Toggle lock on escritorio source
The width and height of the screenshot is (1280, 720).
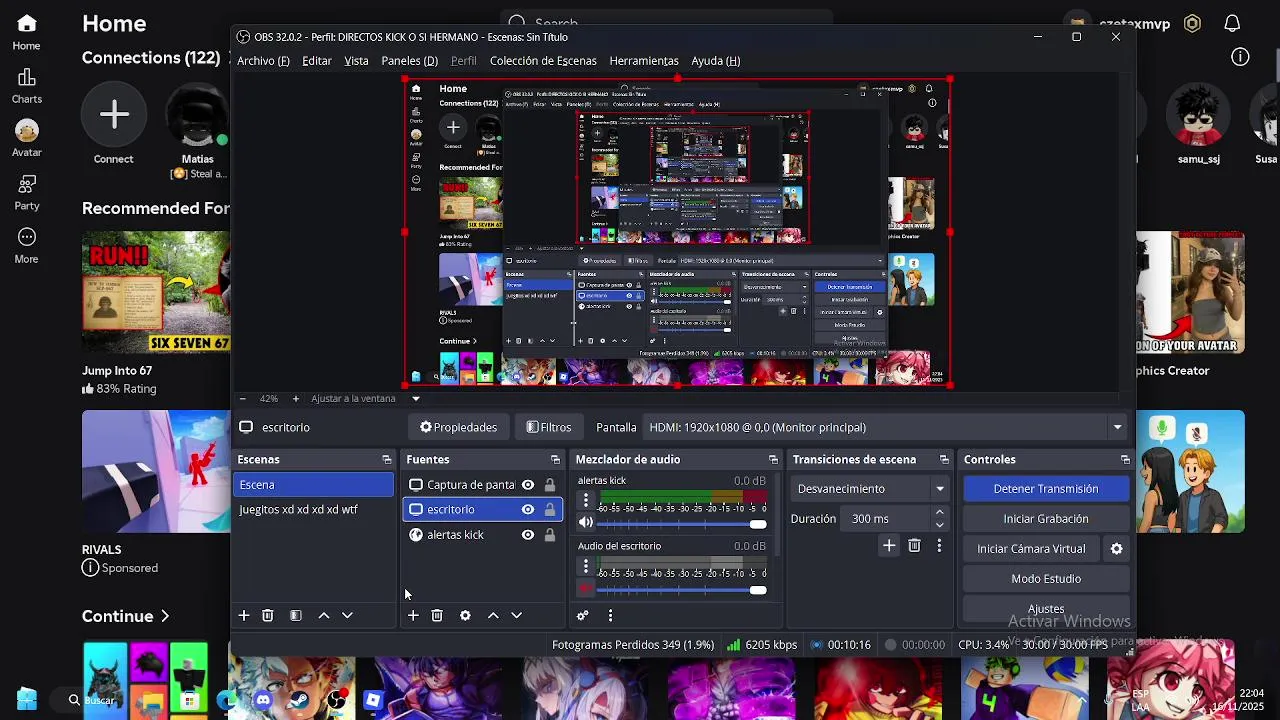[x=549, y=510]
